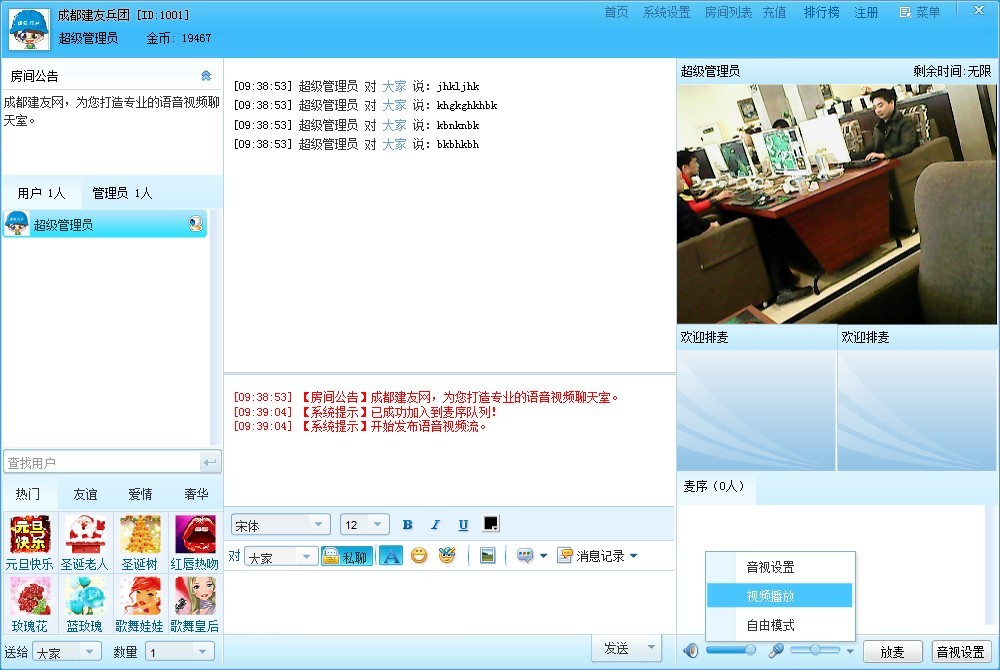Click the 查找用户 search field
The width and height of the screenshot is (1000, 670).
coord(102,463)
